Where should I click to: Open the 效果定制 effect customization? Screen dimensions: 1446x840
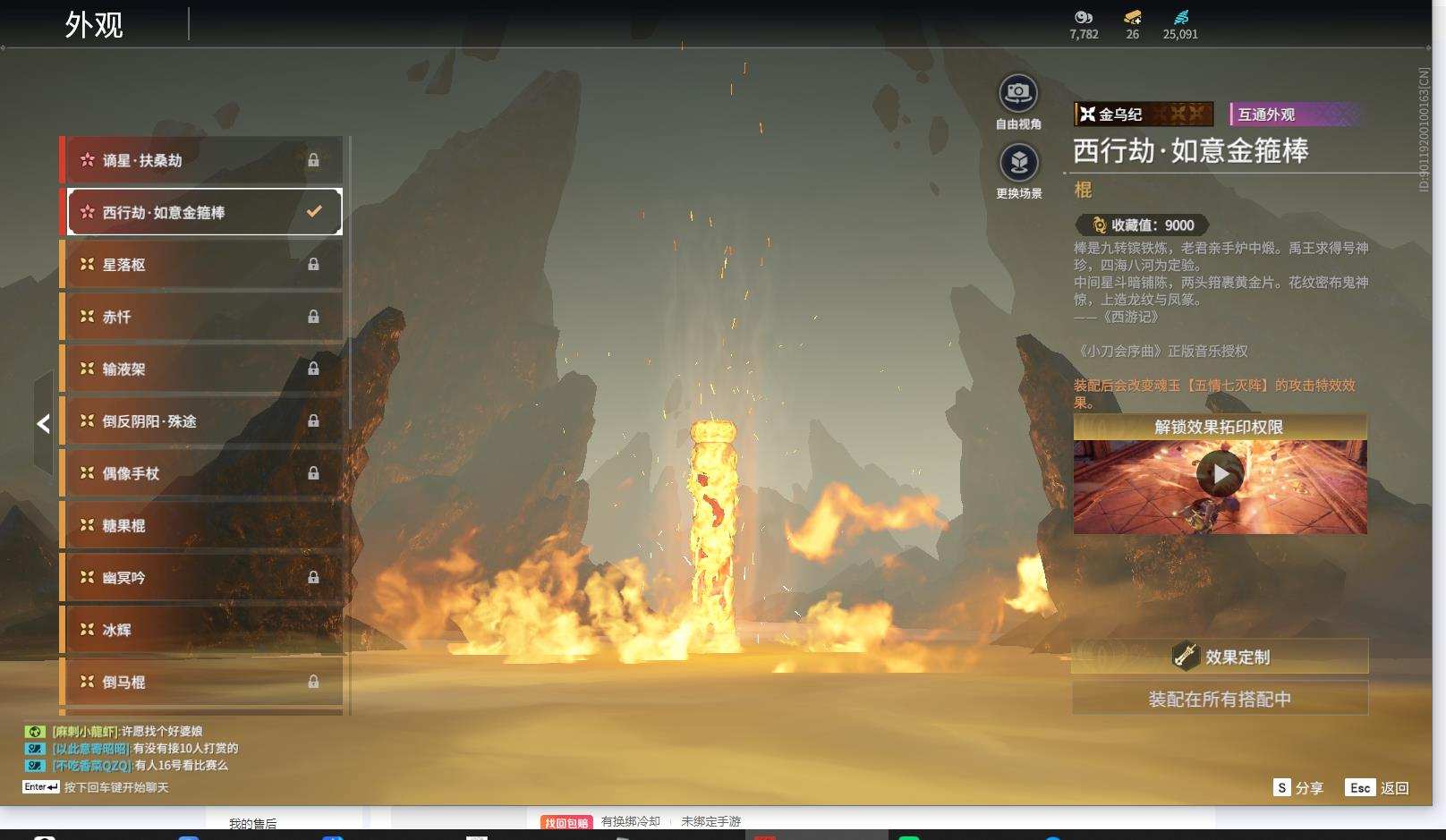[x=1221, y=657]
